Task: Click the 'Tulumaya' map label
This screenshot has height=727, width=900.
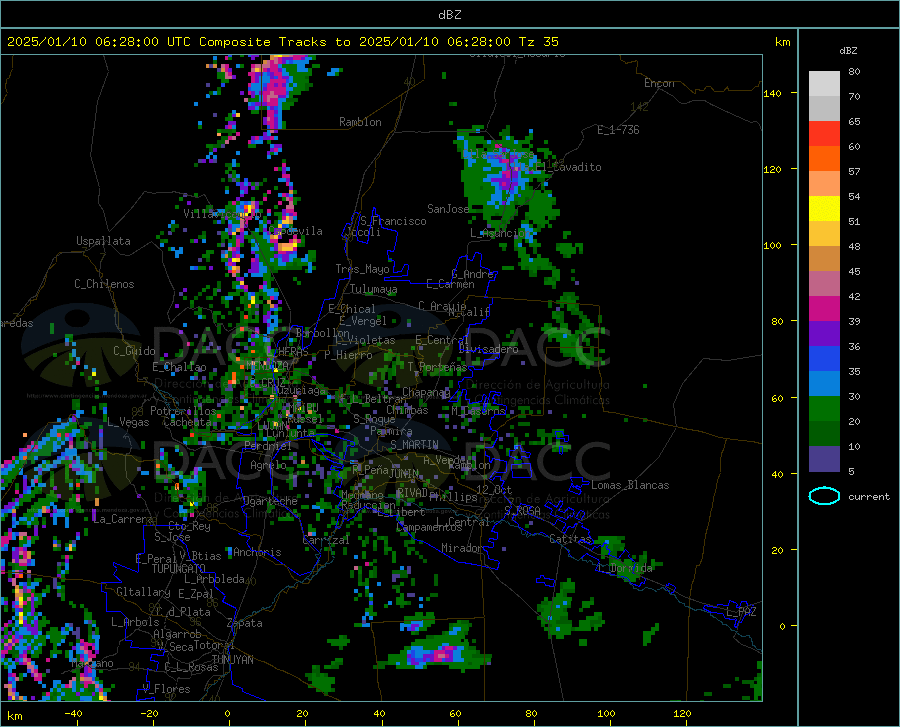Action: [373, 289]
